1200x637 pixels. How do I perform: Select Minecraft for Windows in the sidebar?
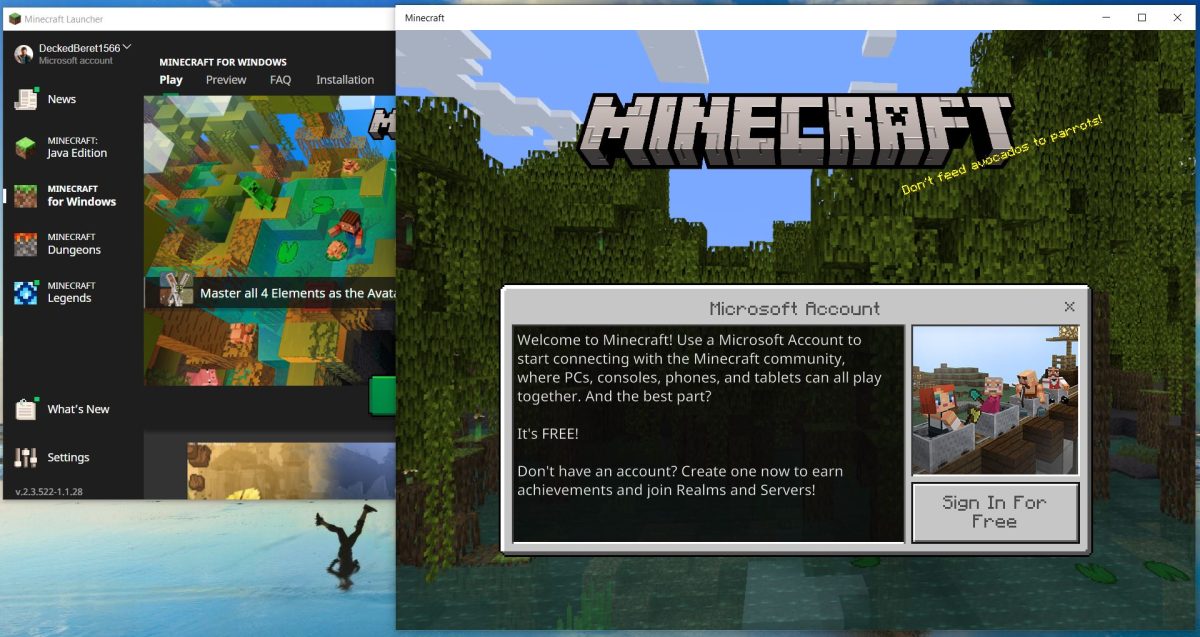[75, 194]
